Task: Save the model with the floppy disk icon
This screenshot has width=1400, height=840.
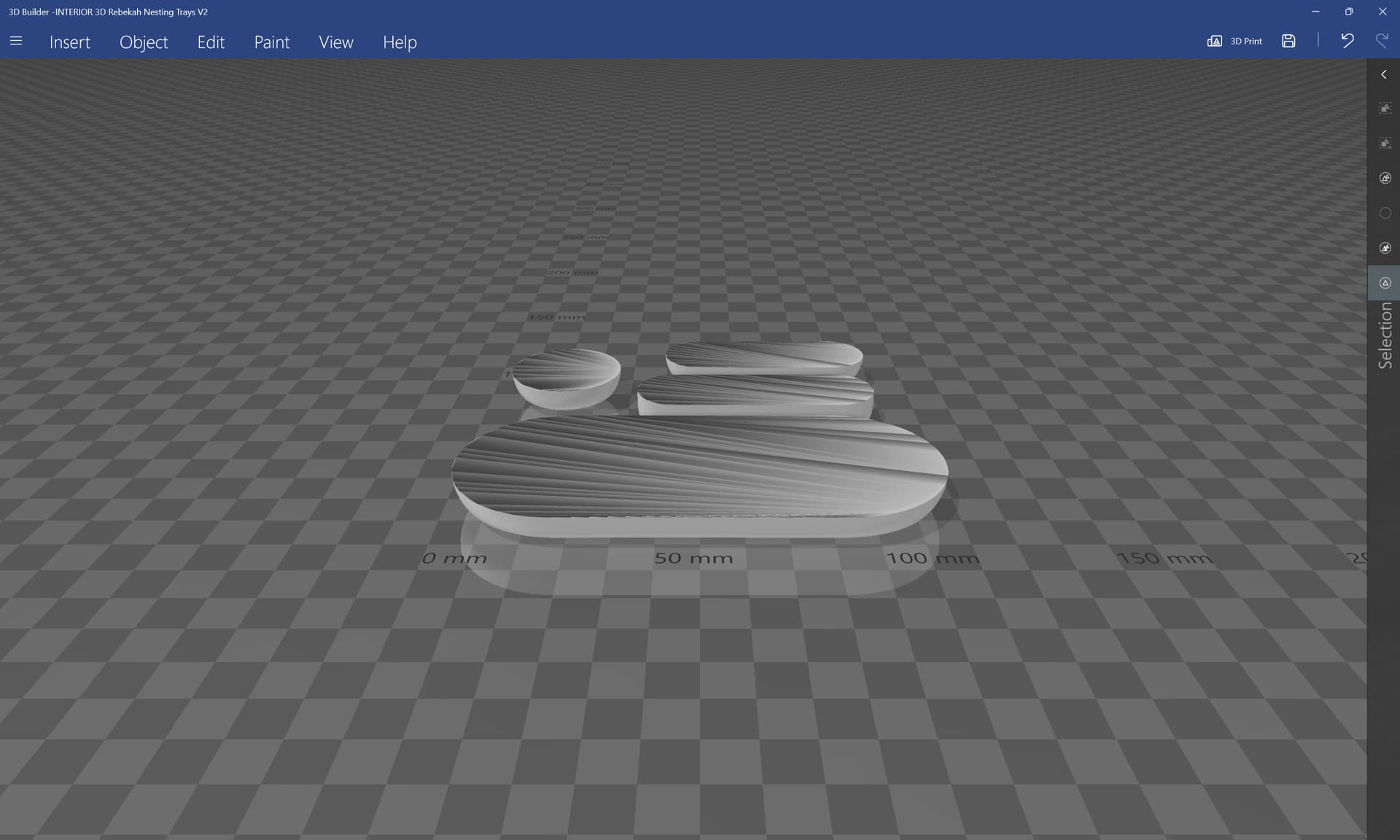Action: click(x=1288, y=42)
